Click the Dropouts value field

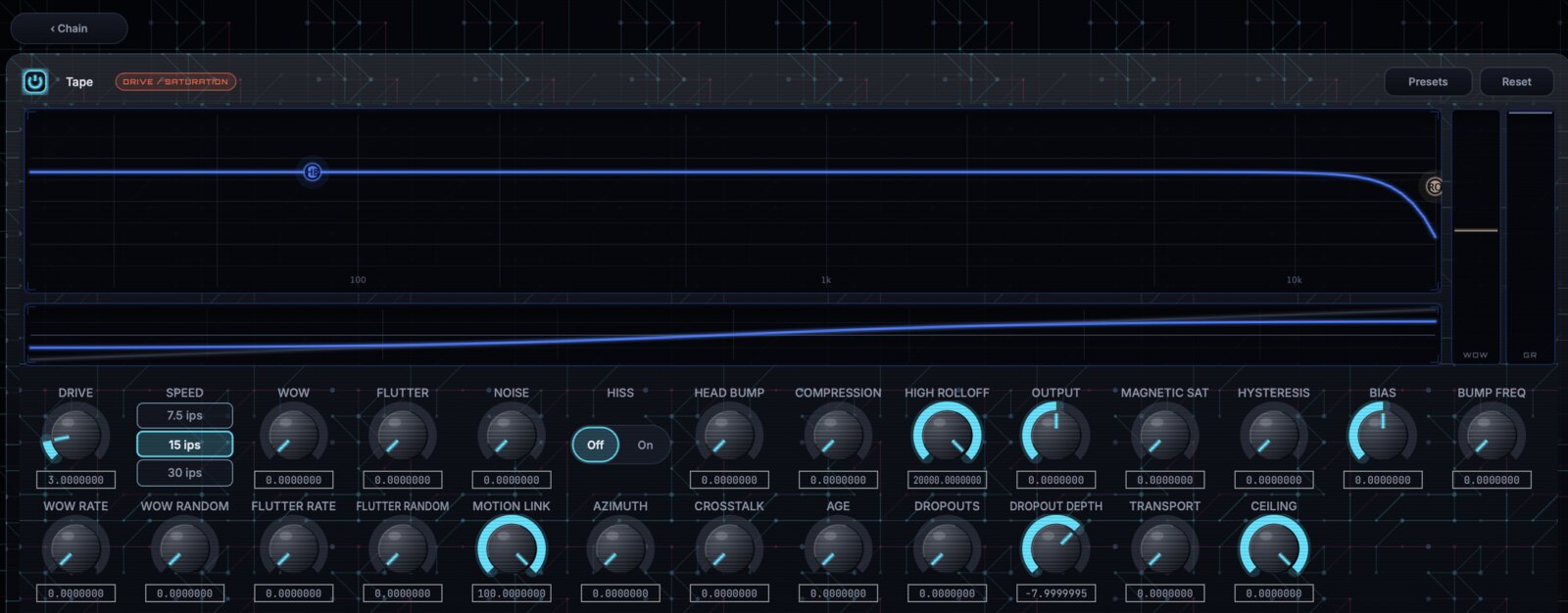coord(947,593)
